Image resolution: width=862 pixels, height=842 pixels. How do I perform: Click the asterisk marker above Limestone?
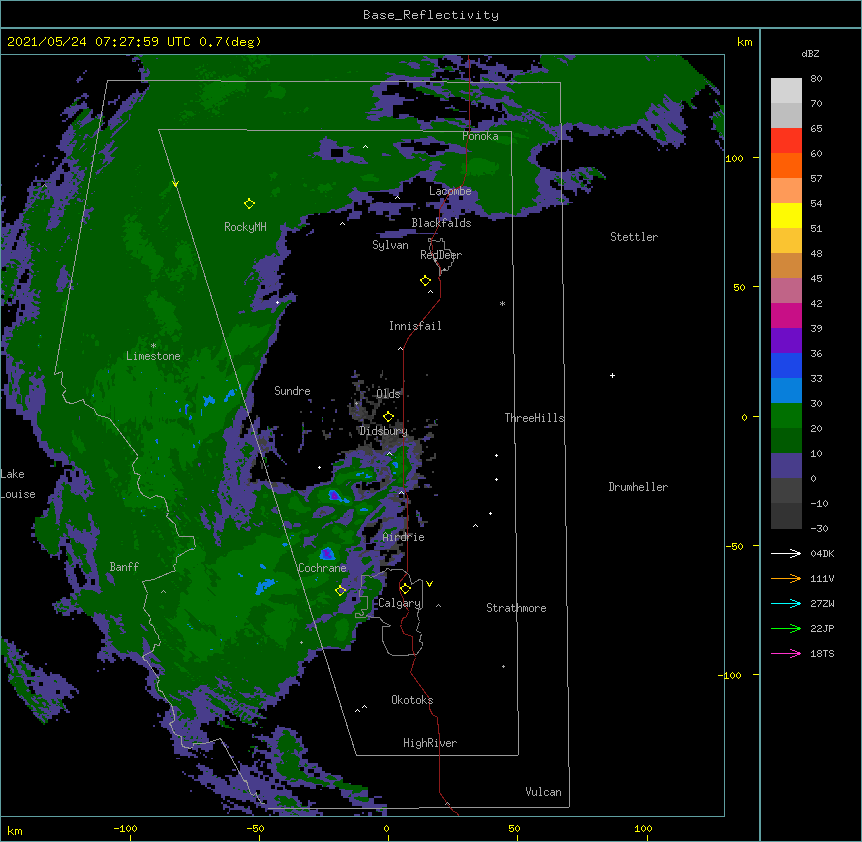[x=153, y=346]
